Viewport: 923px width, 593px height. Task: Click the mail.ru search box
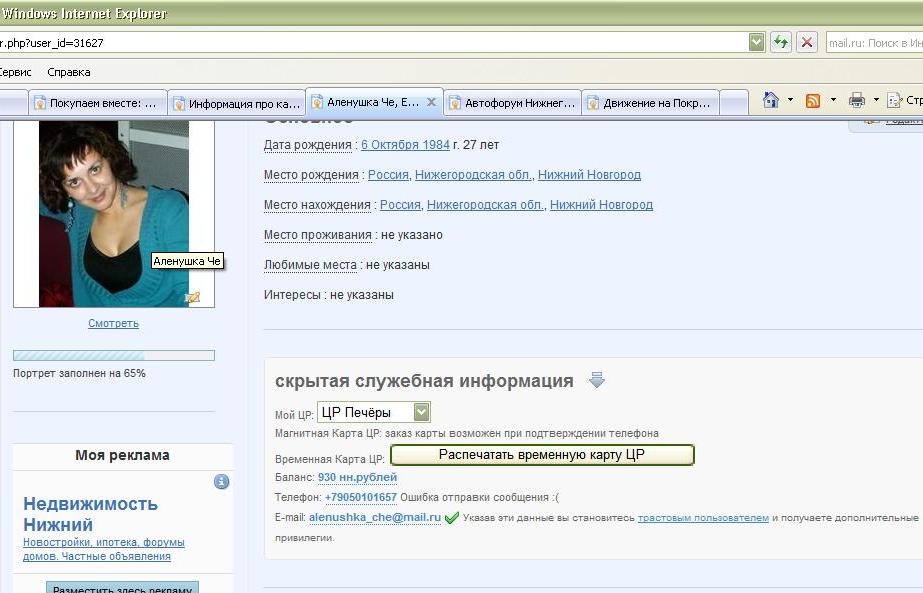pyautogui.click(x=875, y=42)
